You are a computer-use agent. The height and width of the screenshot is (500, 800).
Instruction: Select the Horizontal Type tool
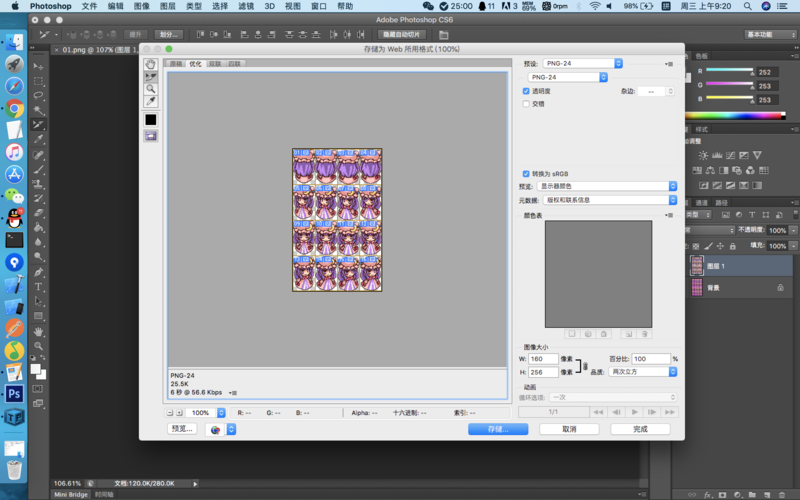coord(38,287)
